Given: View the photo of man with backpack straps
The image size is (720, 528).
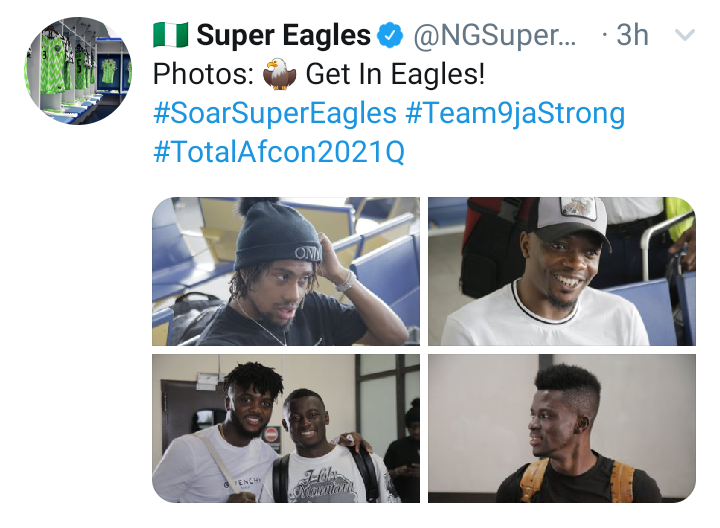Looking at the screenshot, I should point(562,428).
